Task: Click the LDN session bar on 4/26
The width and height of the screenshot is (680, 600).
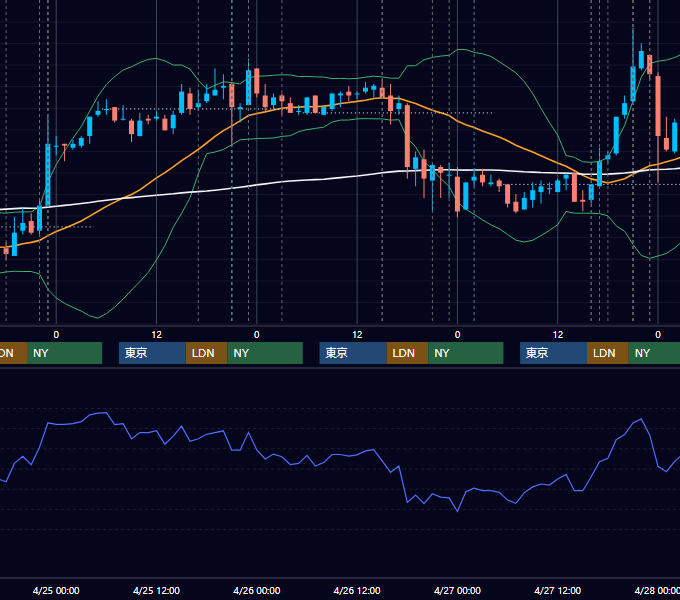Action: (407, 353)
